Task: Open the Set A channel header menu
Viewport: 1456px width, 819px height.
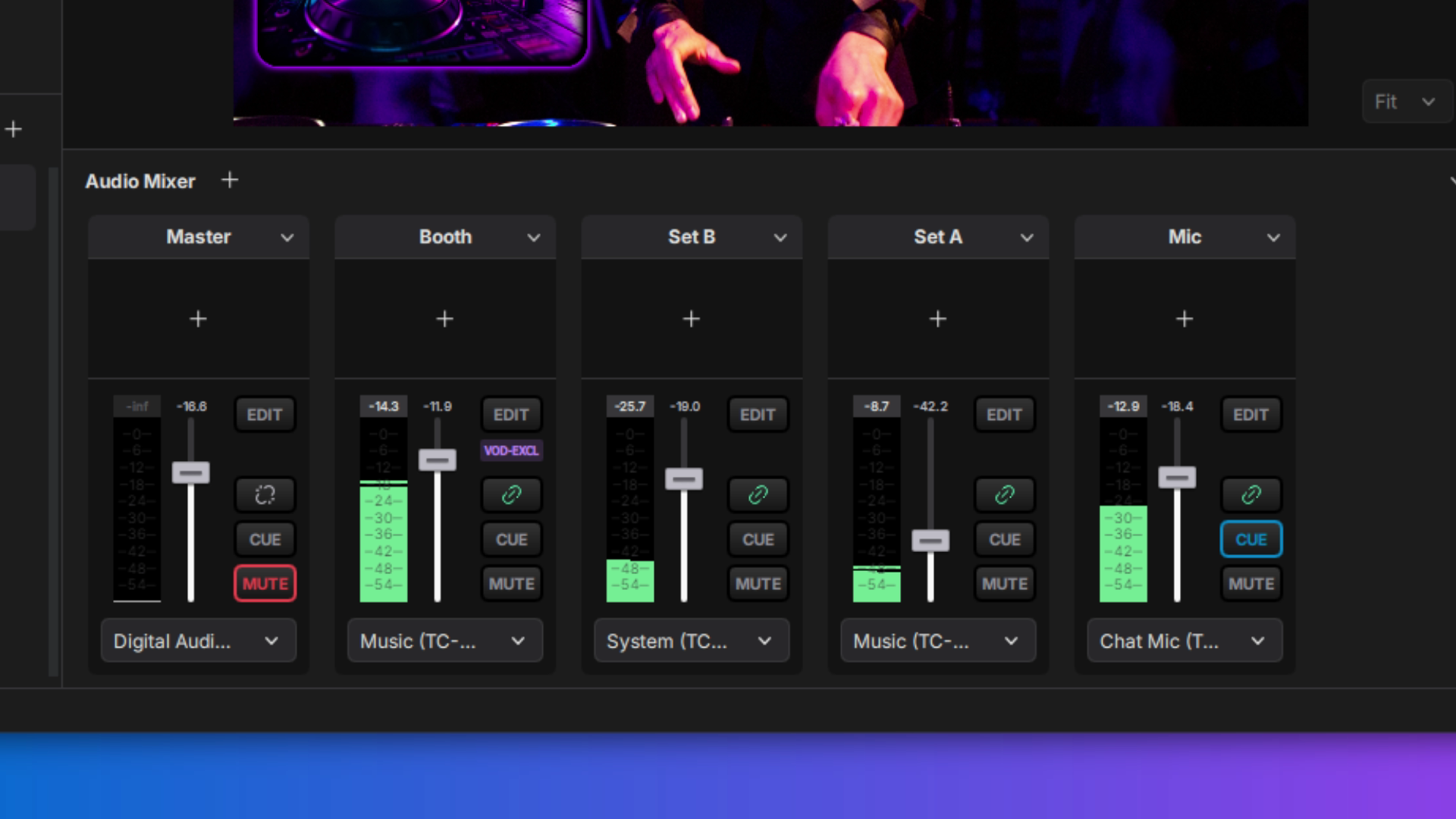Action: (1027, 237)
